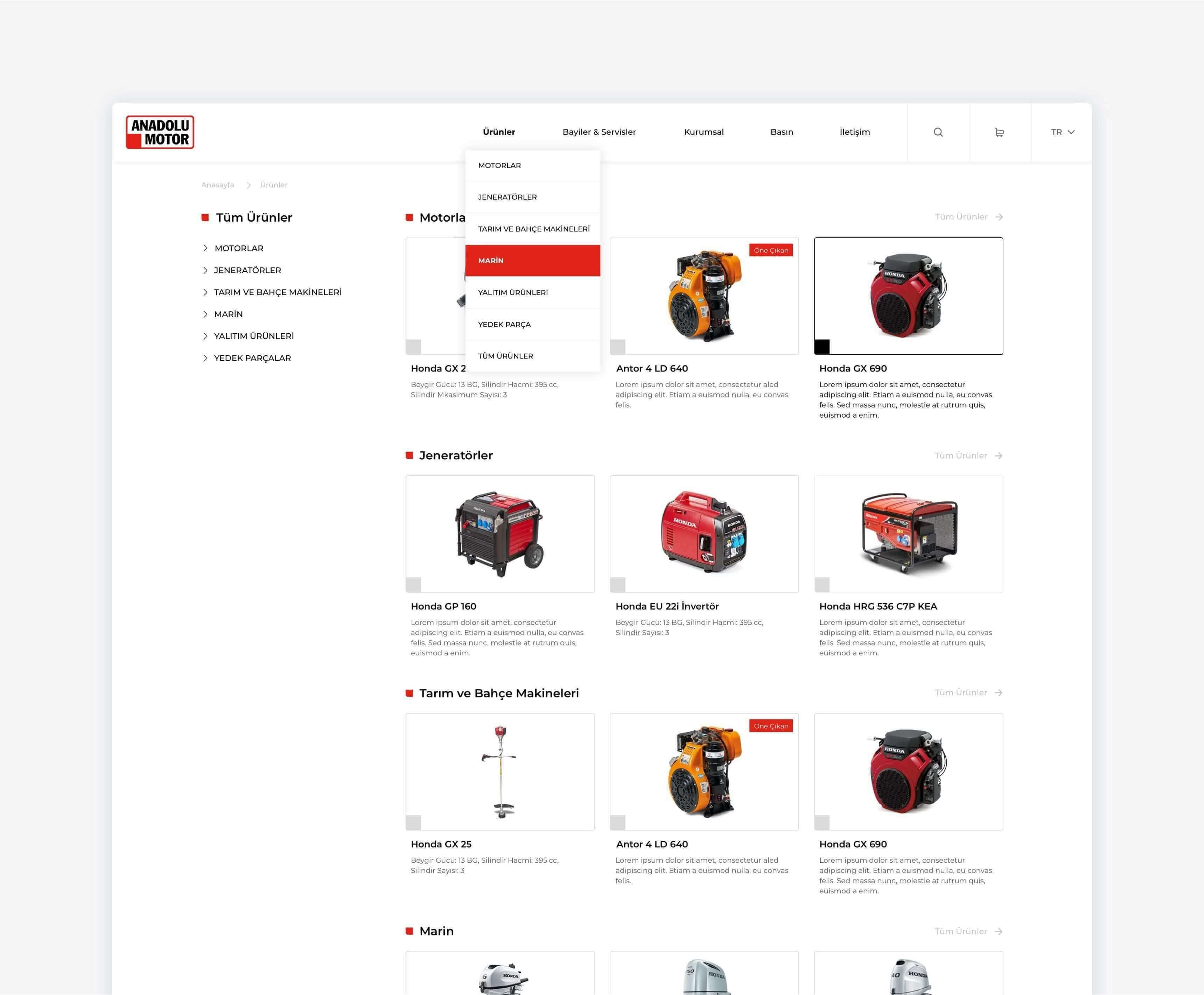Image resolution: width=1204 pixels, height=995 pixels.
Task: Open the Kurumsal navigation item
Action: pyautogui.click(x=704, y=132)
